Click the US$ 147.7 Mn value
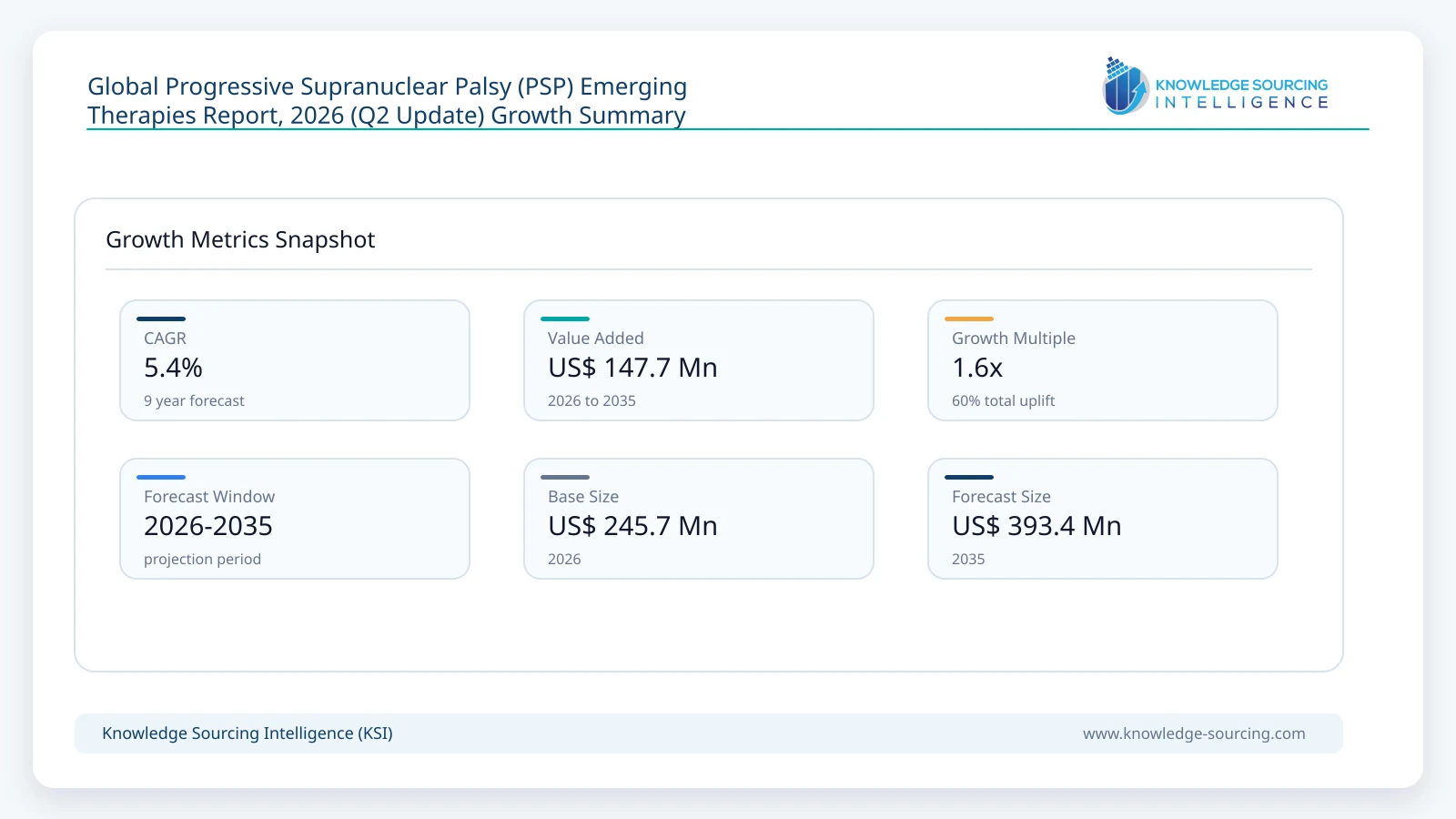The width and height of the screenshot is (1456, 819). (x=632, y=368)
